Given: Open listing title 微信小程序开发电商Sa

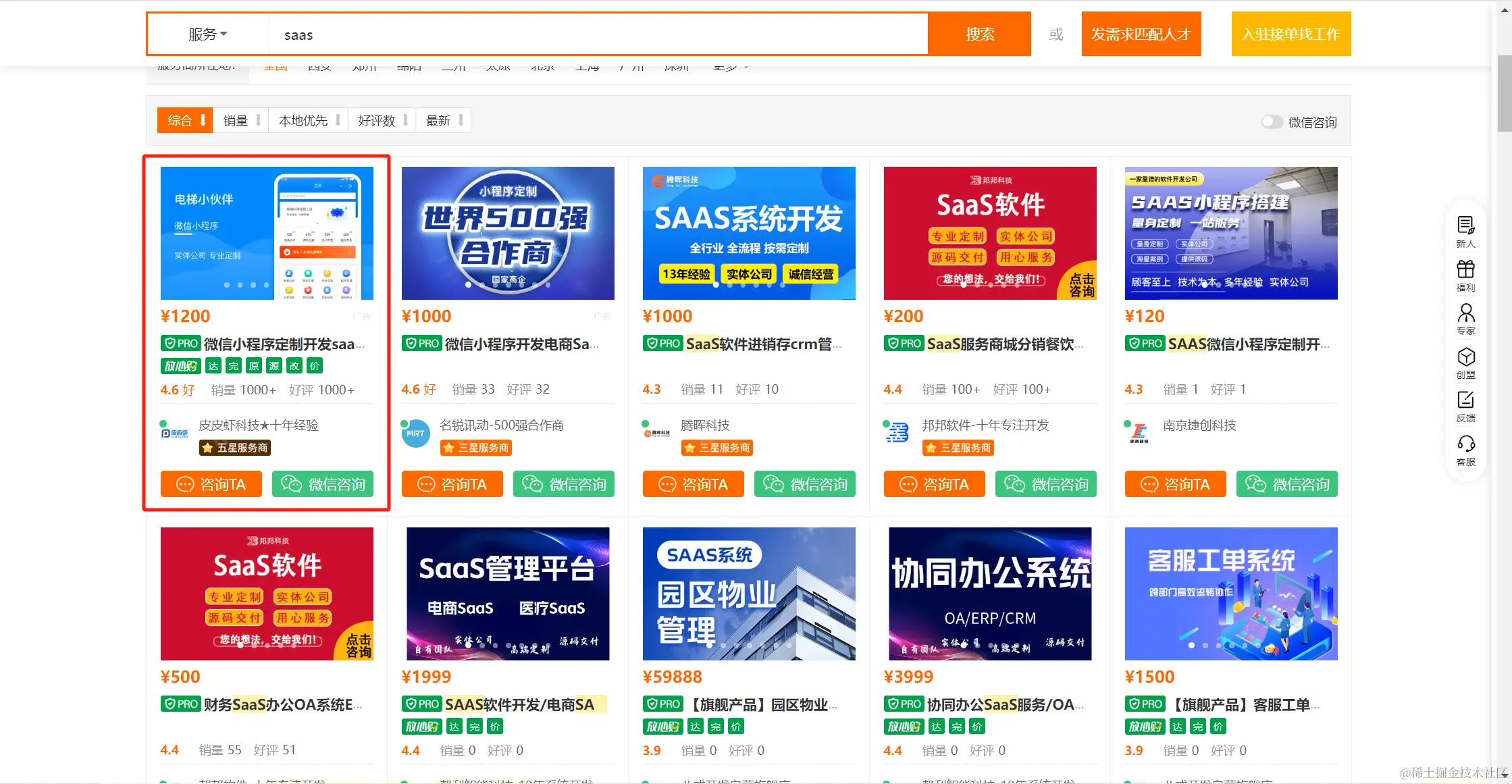Looking at the screenshot, I should tap(521, 344).
